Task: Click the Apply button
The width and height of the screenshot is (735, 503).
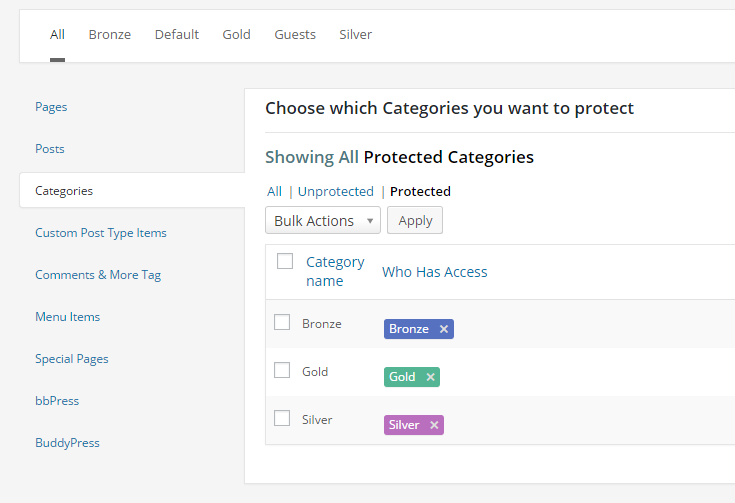Action: click(415, 220)
